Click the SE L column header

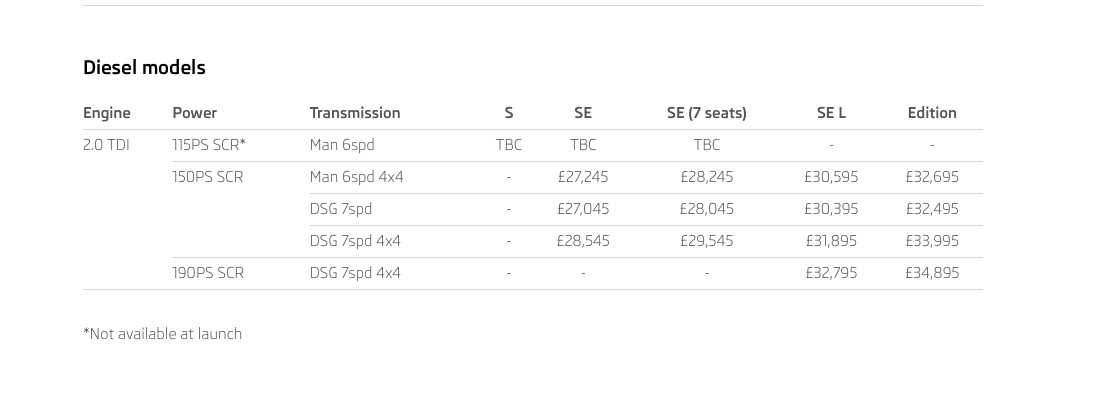tap(831, 113)
